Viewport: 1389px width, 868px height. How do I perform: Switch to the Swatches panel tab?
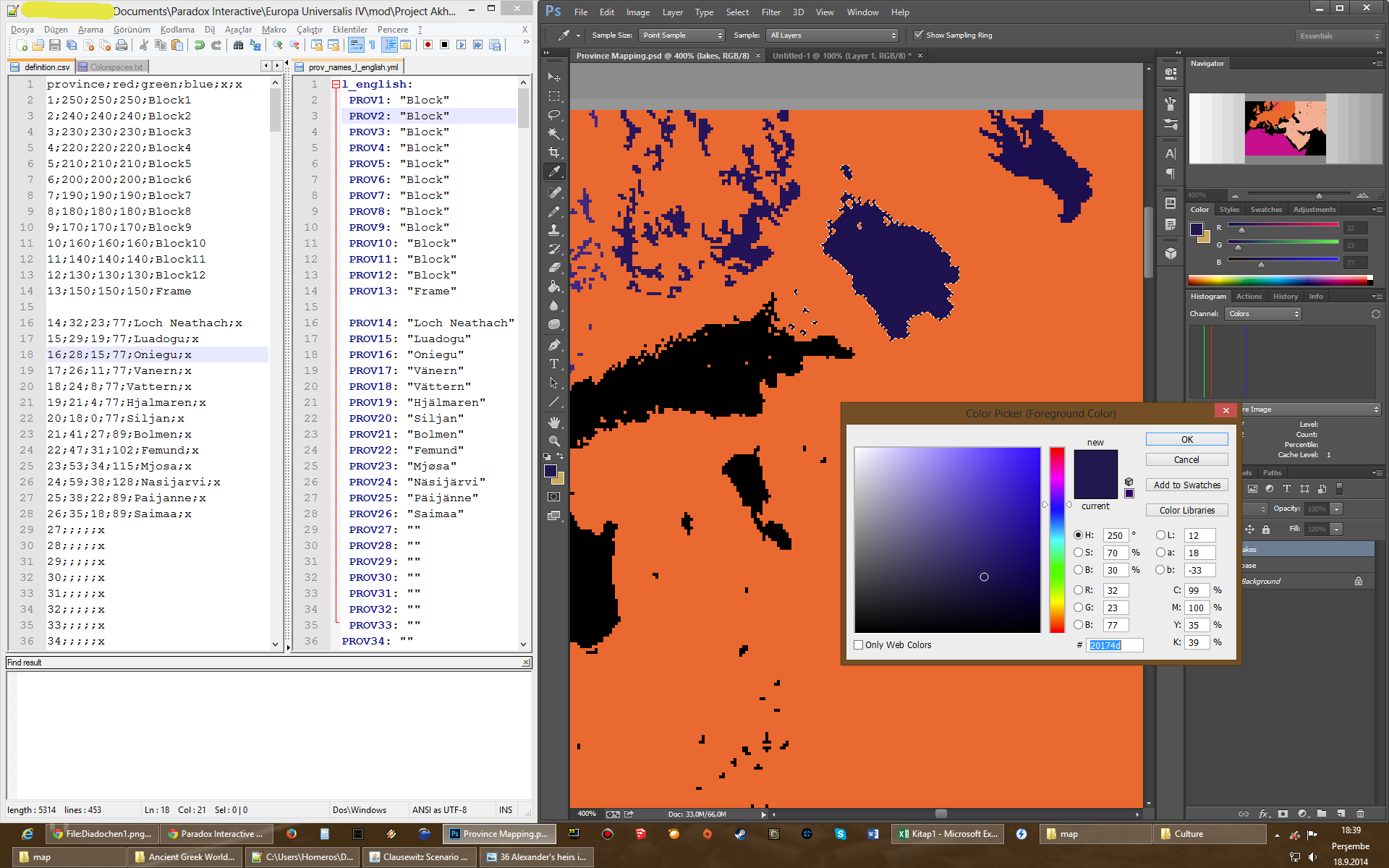point(1266,210)
